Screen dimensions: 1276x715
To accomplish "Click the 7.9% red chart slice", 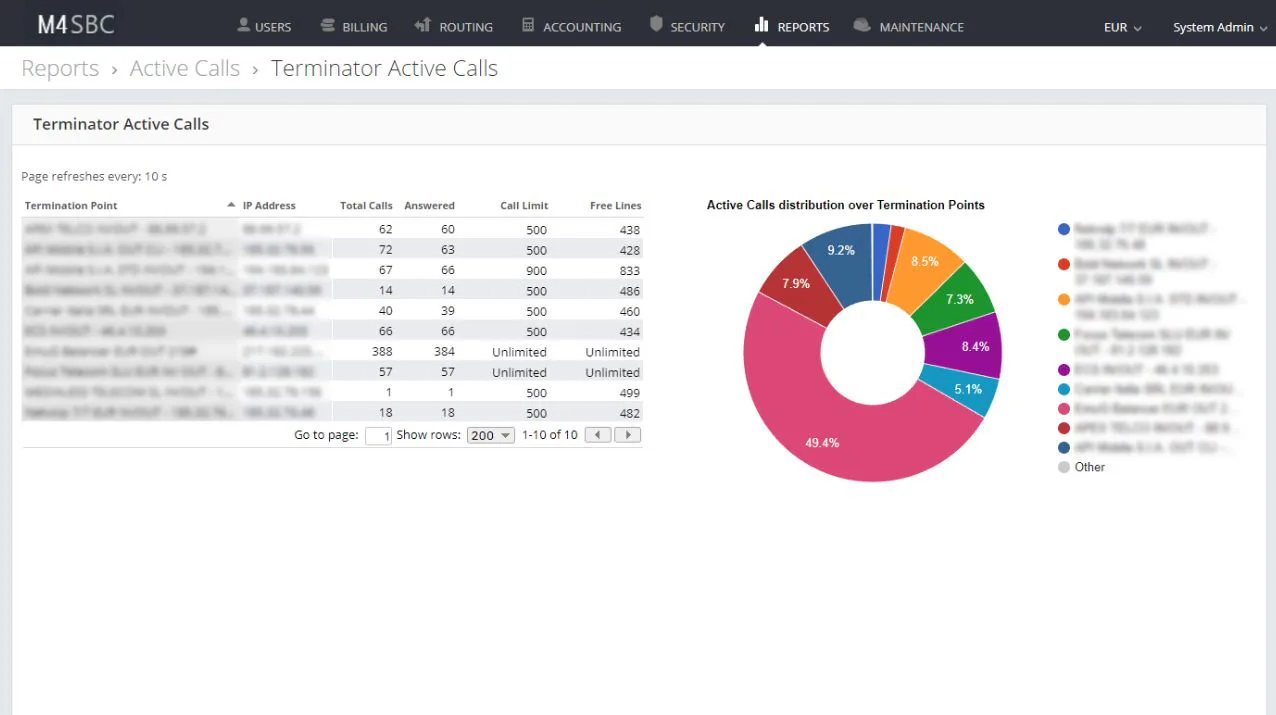I will (795, 284).
